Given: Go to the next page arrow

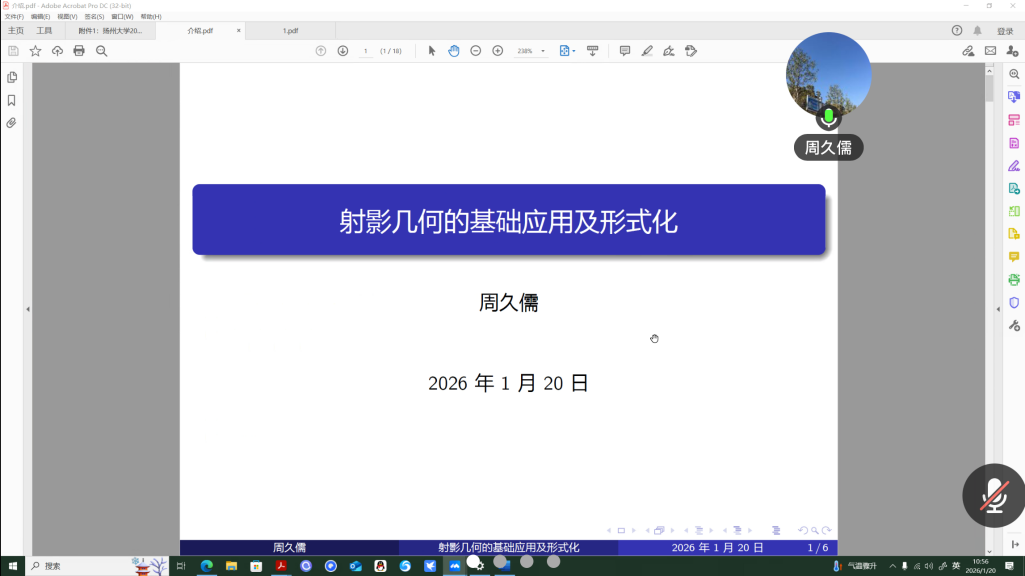Looking at the screenshot, I should coord(343,51).
